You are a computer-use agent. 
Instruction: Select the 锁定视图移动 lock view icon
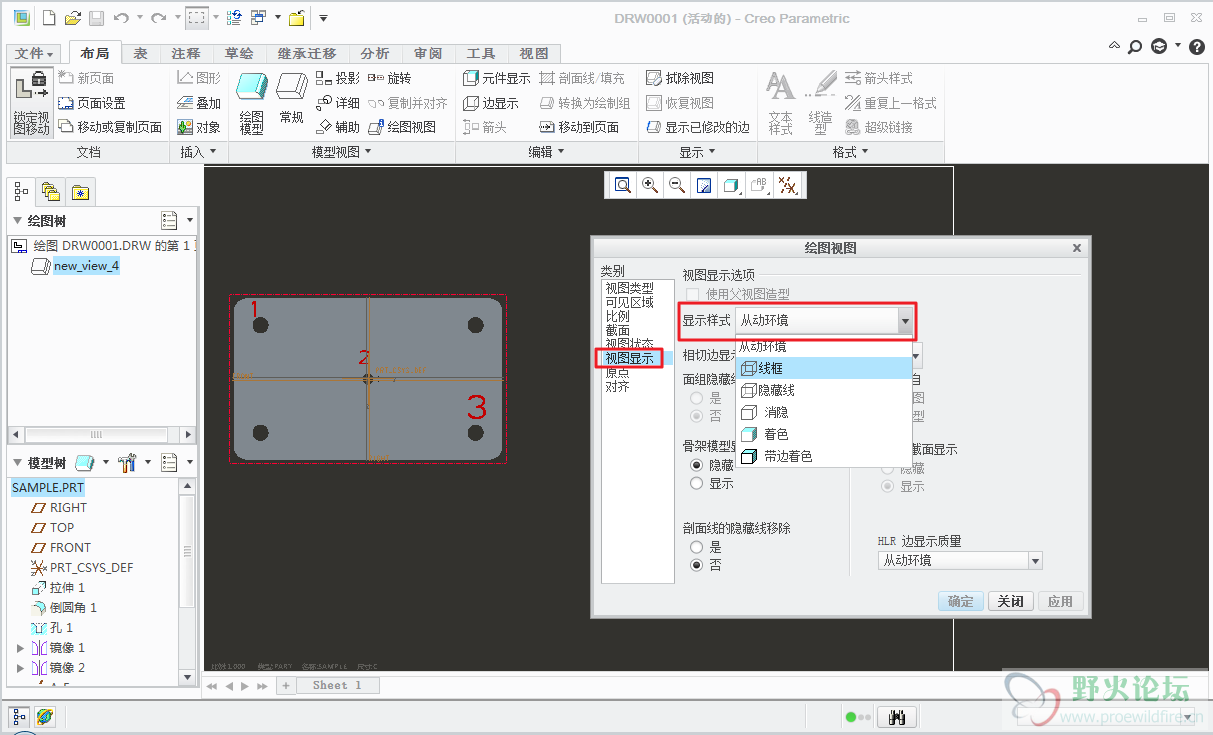tap(31, 103)
